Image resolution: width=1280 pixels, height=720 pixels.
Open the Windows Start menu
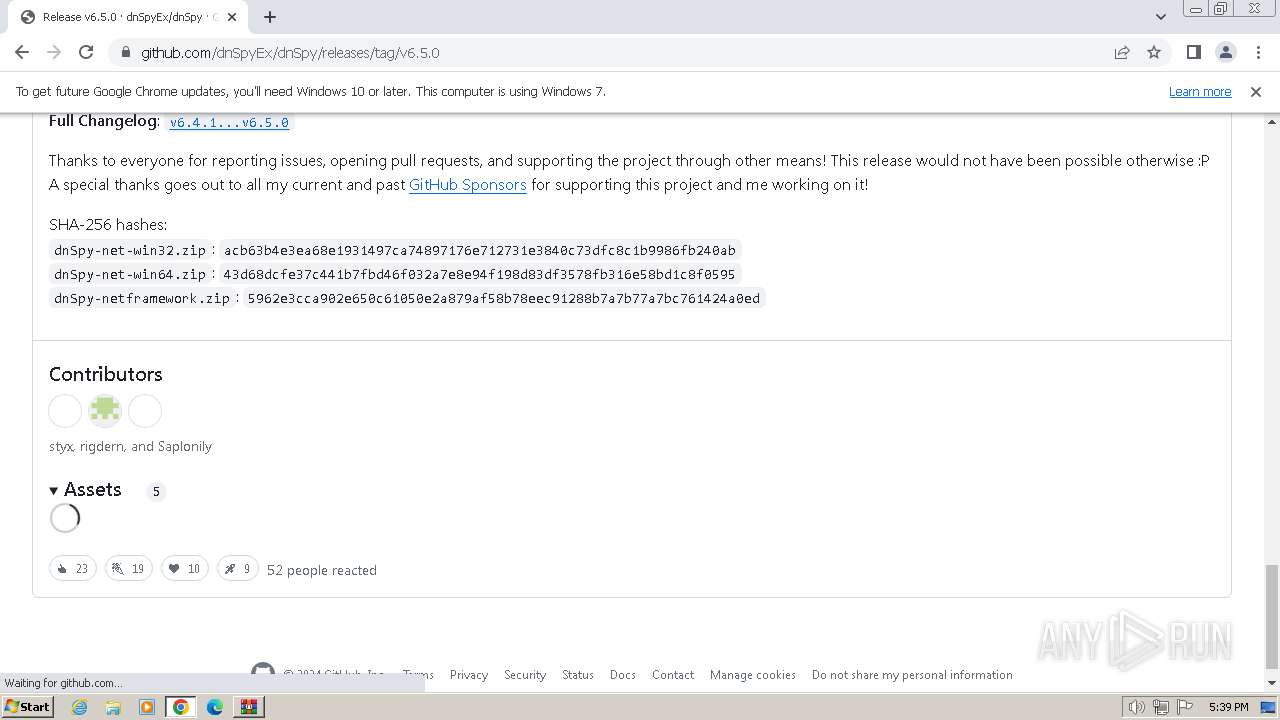[x=27, y=707]
